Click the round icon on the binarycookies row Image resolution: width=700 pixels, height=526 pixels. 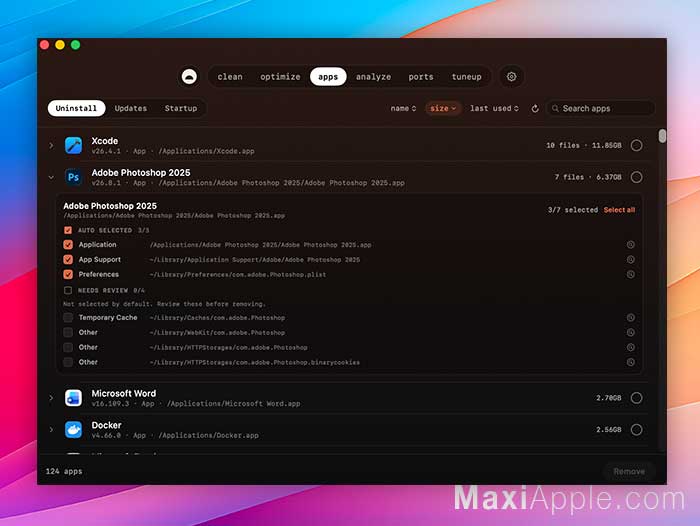pos(631,362)
